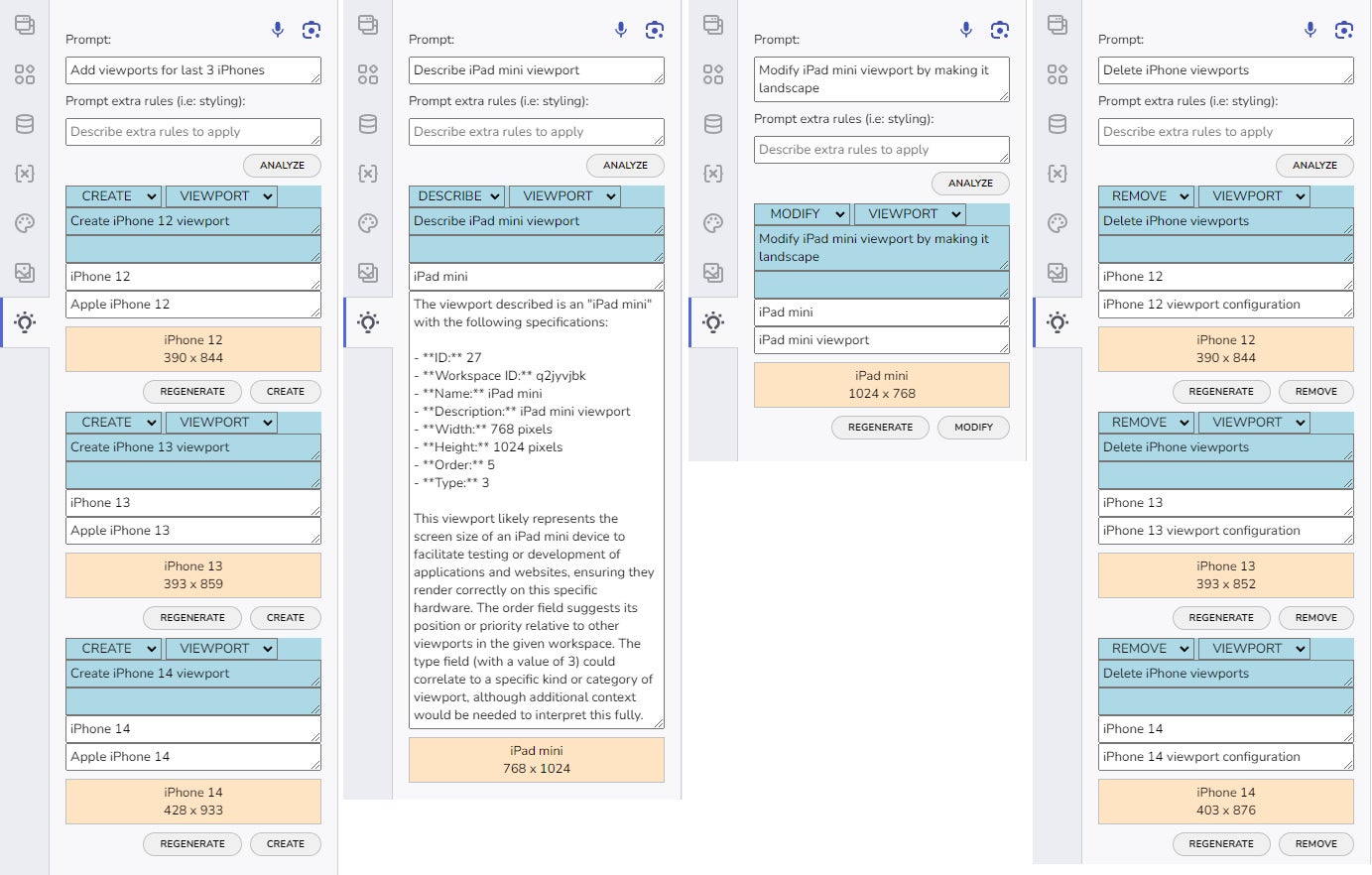This screenshot has width=1372, height=875.
Task: Click lightbulb icon in Delete iPhone panel sidebar
Action: pos(1058,321)
